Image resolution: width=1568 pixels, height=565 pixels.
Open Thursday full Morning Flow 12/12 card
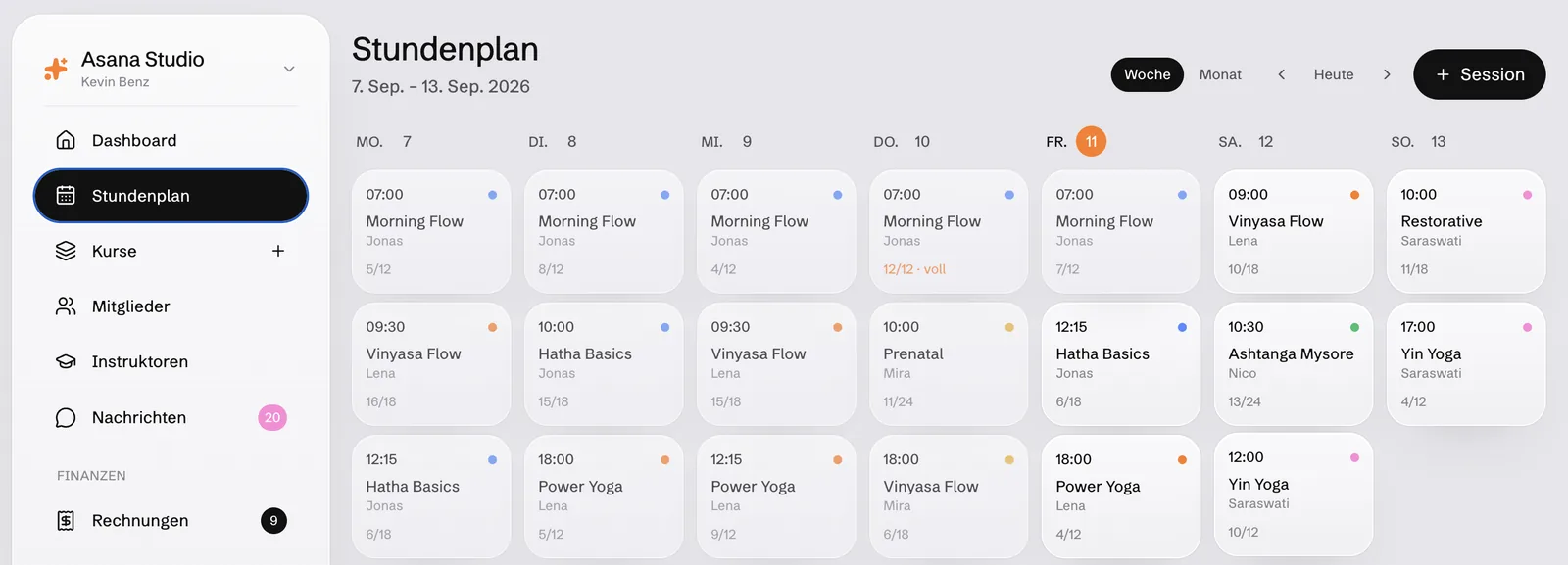[x=949, y=232]
